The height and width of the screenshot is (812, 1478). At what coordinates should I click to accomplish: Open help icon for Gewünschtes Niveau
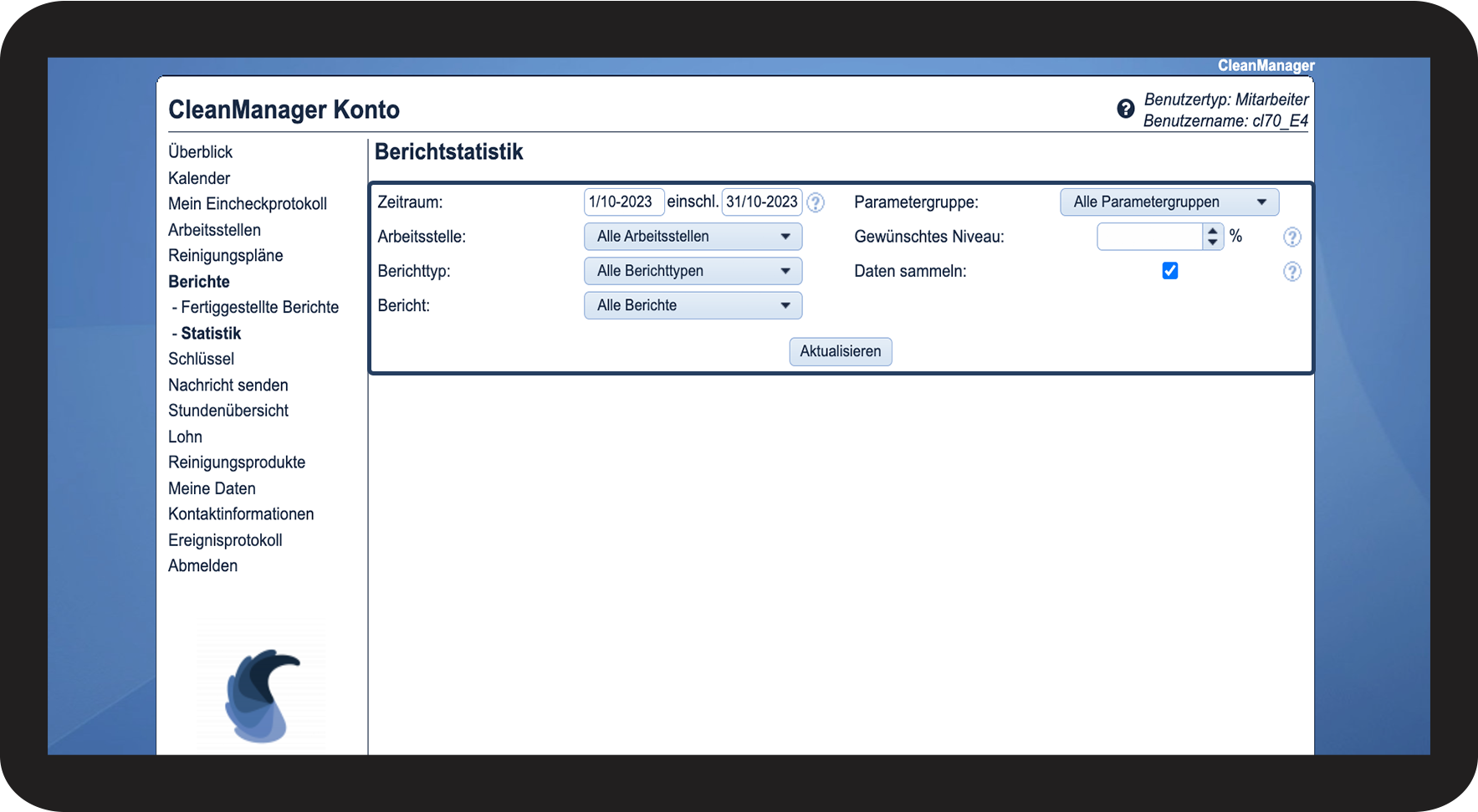(x=1291, y=237)
